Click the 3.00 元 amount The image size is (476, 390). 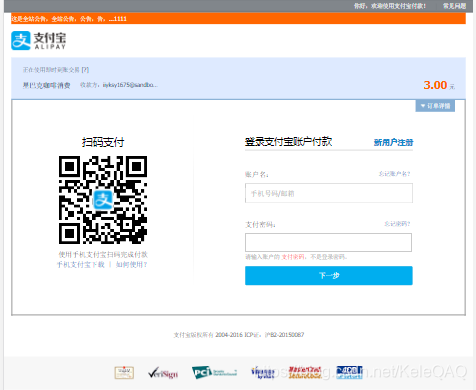439,85
